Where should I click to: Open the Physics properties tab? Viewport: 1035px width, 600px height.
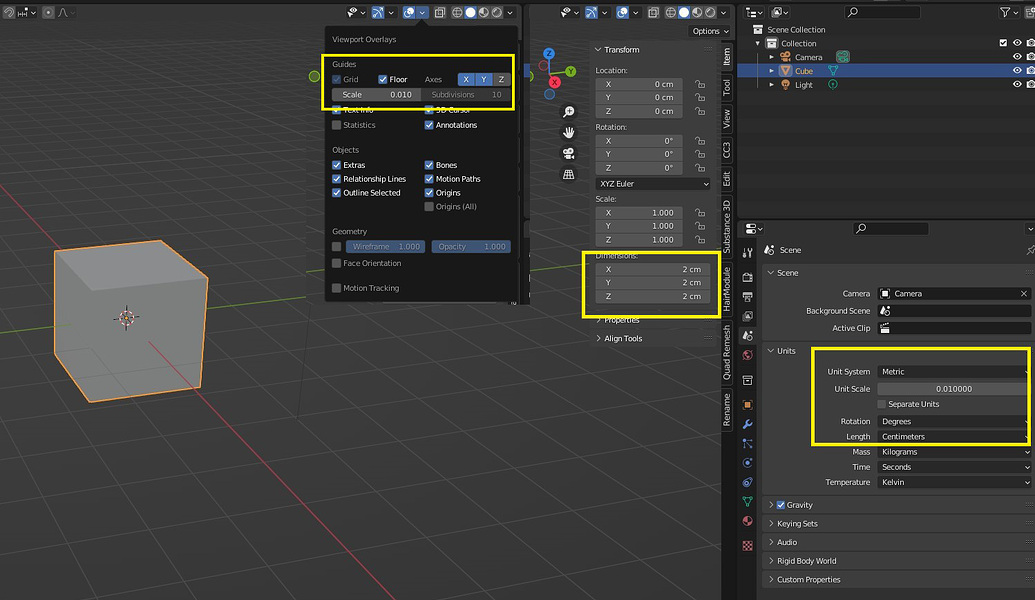pos(747,463)
